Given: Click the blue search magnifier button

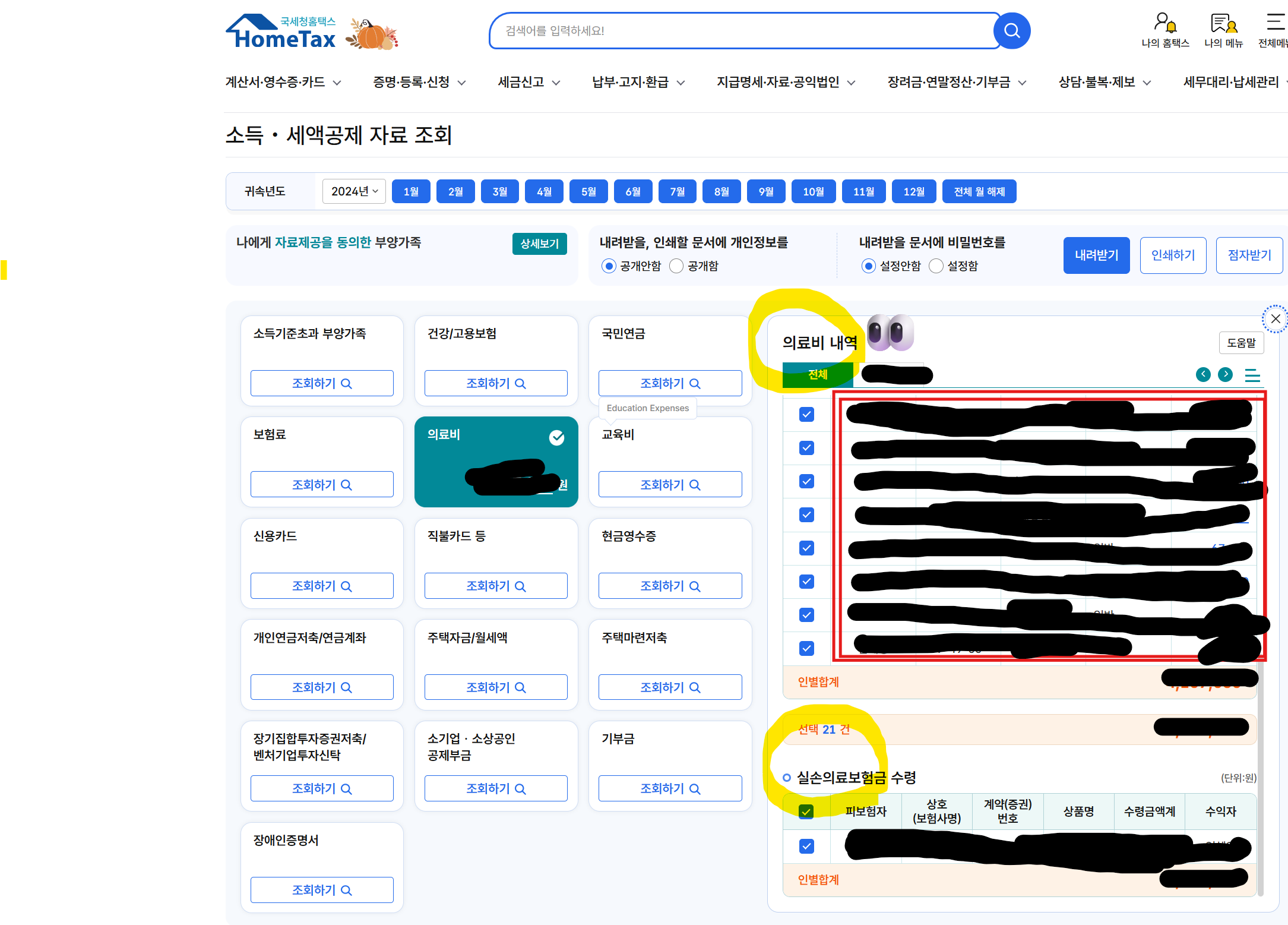Looking at the screenshot, I should tap(1012, 31).
